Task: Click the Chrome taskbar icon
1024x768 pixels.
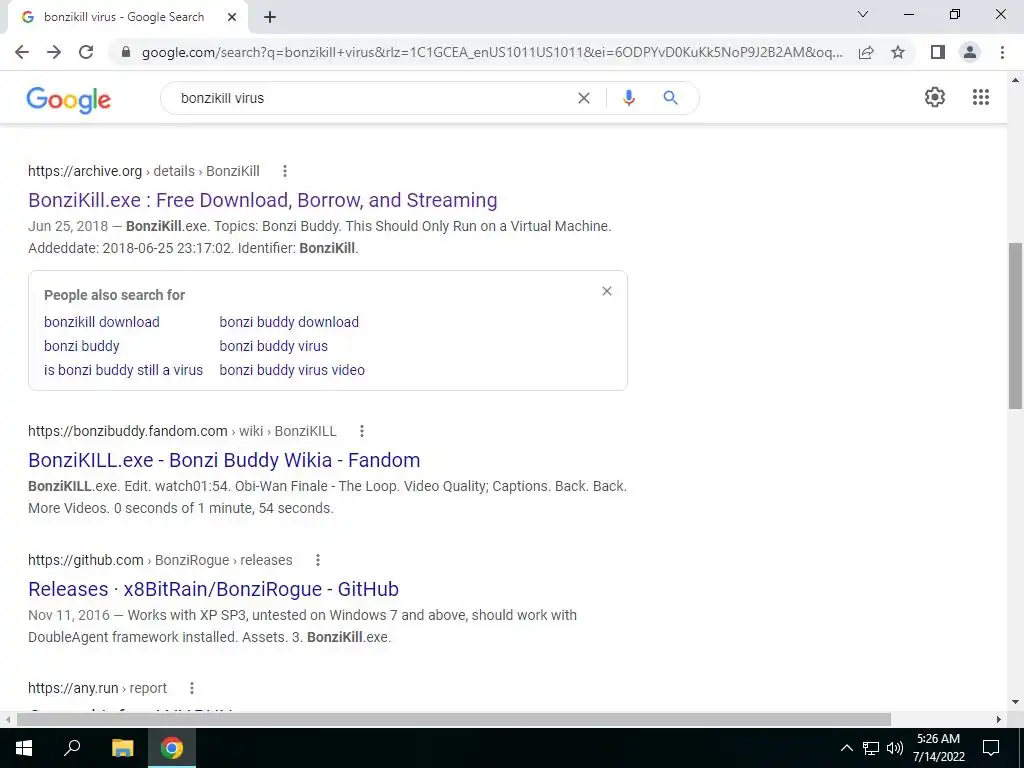Action: [172, 748]
